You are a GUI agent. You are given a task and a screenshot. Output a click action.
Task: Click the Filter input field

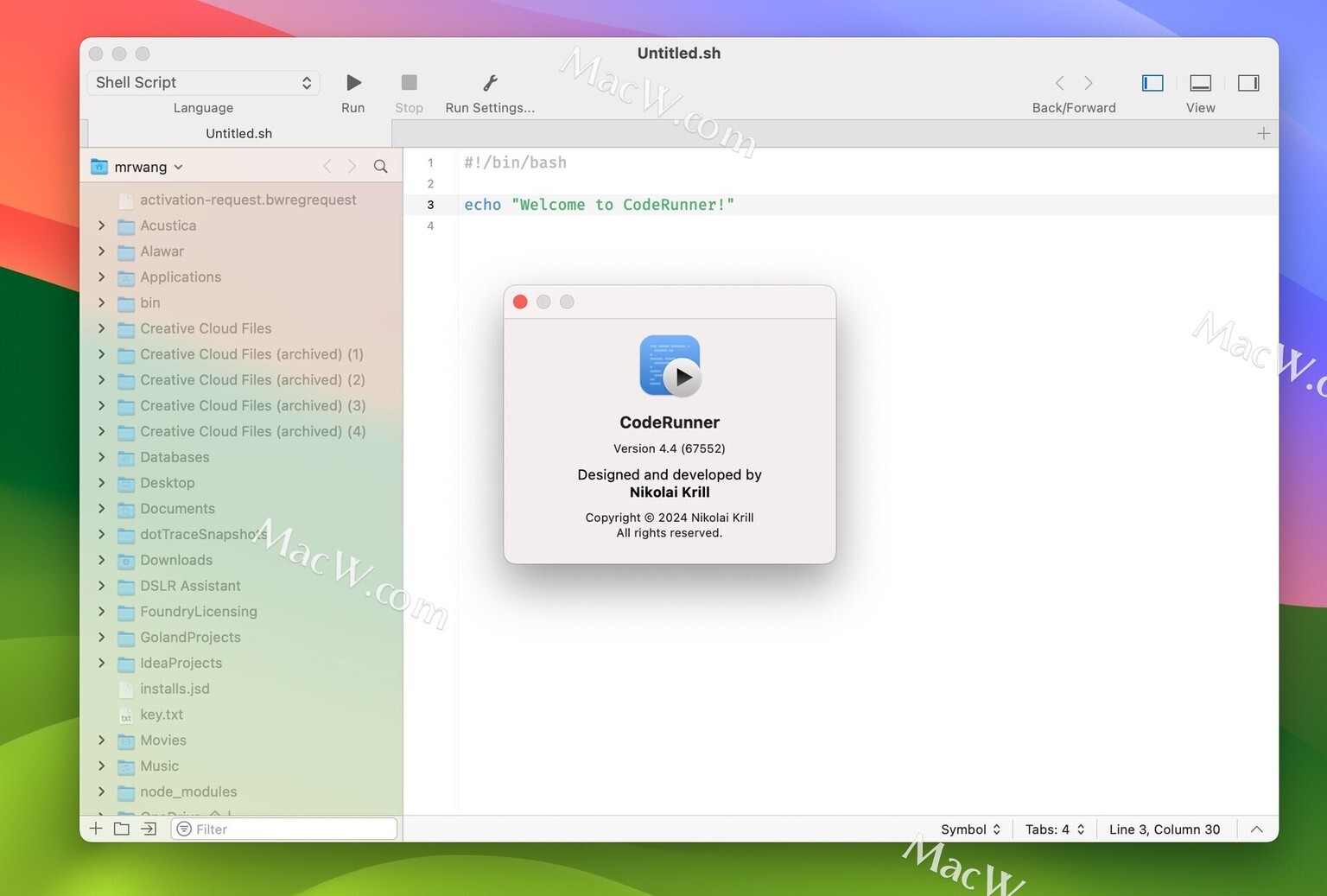coord(284,829)
